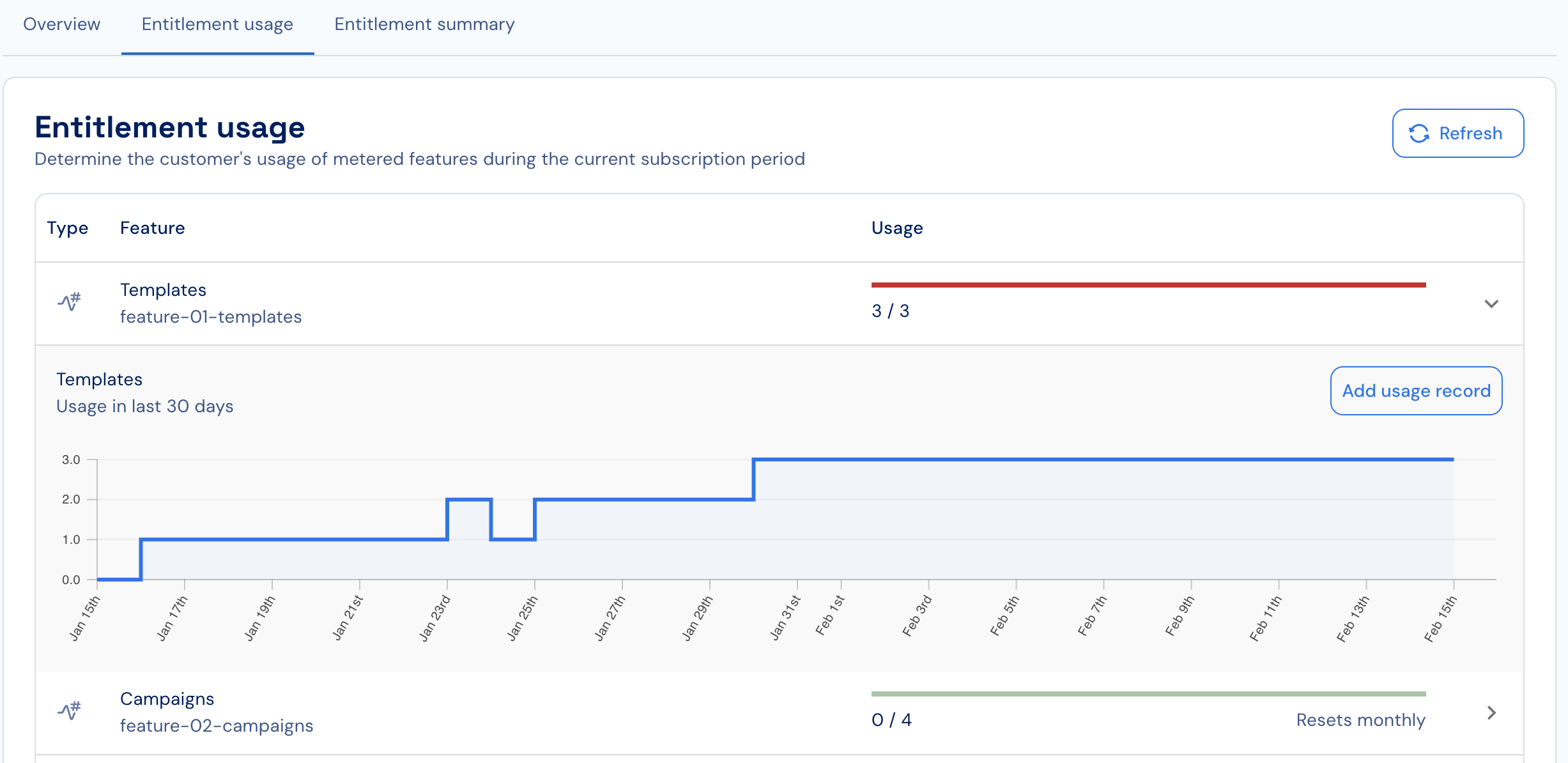Click the metered icon beside Campaigns
Image resolution: width=1568 pixels, height=763 pixels.
(x=69, y=711)
